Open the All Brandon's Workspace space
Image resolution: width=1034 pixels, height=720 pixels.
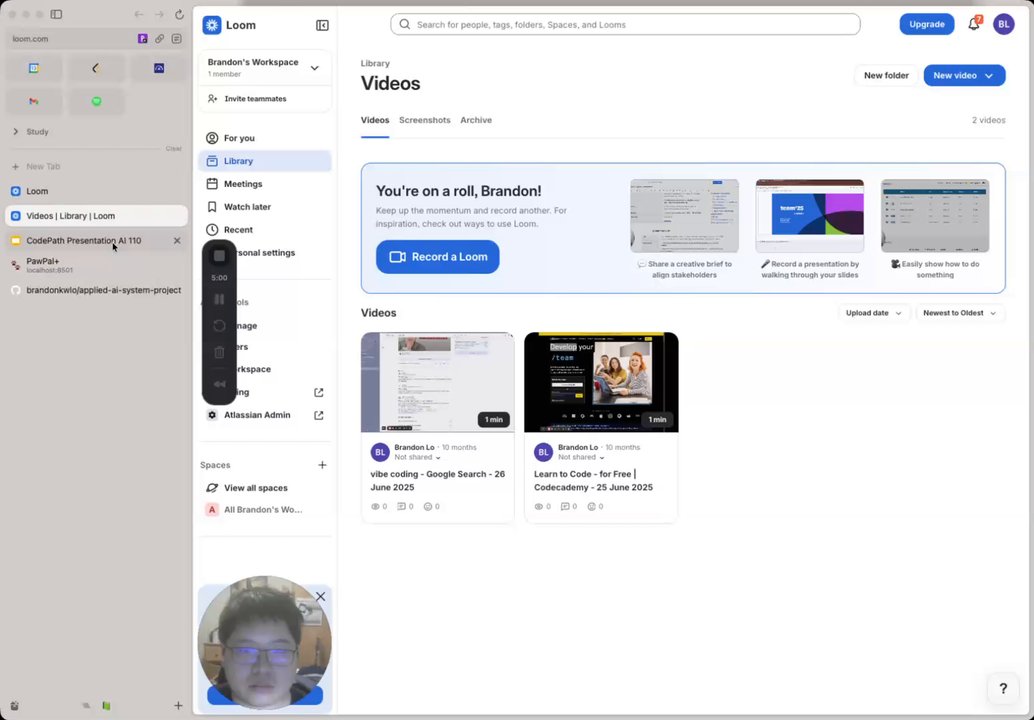264,510
